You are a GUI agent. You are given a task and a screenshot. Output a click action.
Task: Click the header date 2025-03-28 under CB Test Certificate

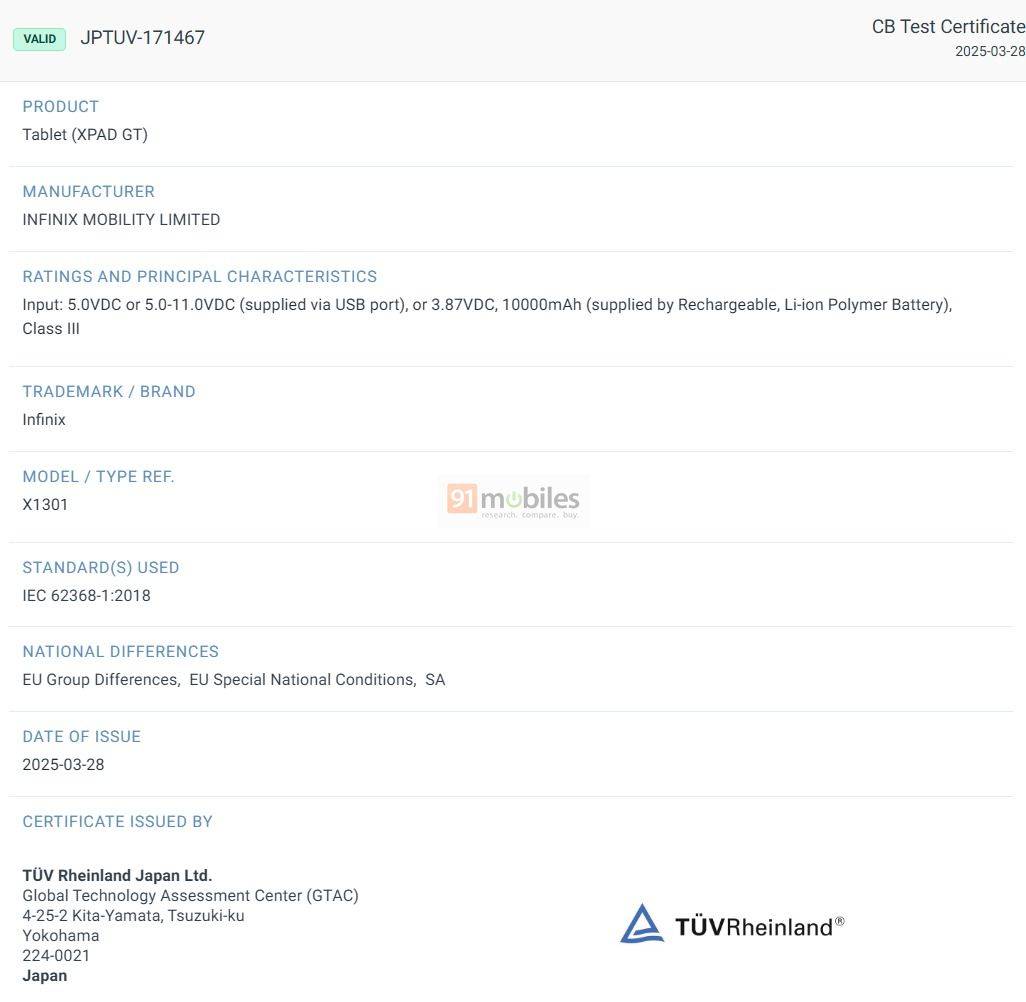[x=990, y=52]
